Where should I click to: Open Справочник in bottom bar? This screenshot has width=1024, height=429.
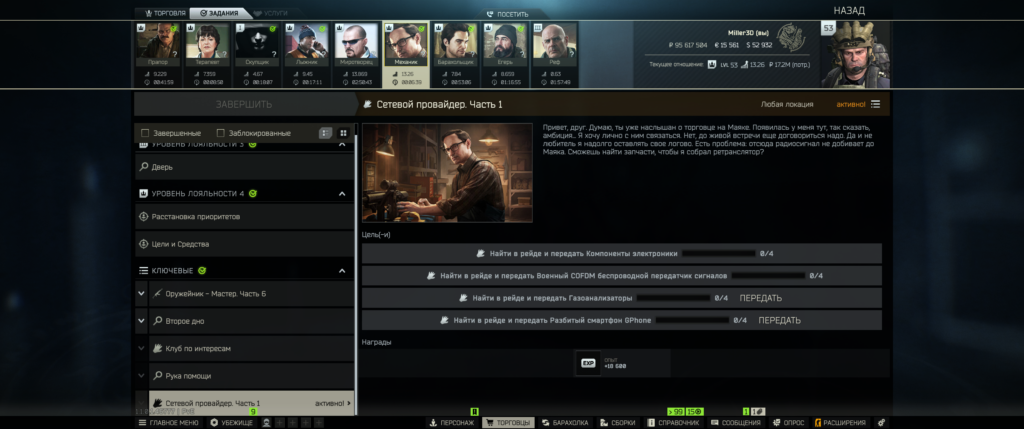(x=673, y=422)
